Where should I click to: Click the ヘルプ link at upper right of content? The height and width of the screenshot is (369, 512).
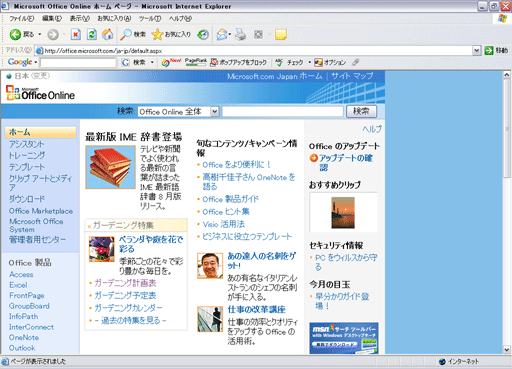pyautogui.click(x=372, y=129)
